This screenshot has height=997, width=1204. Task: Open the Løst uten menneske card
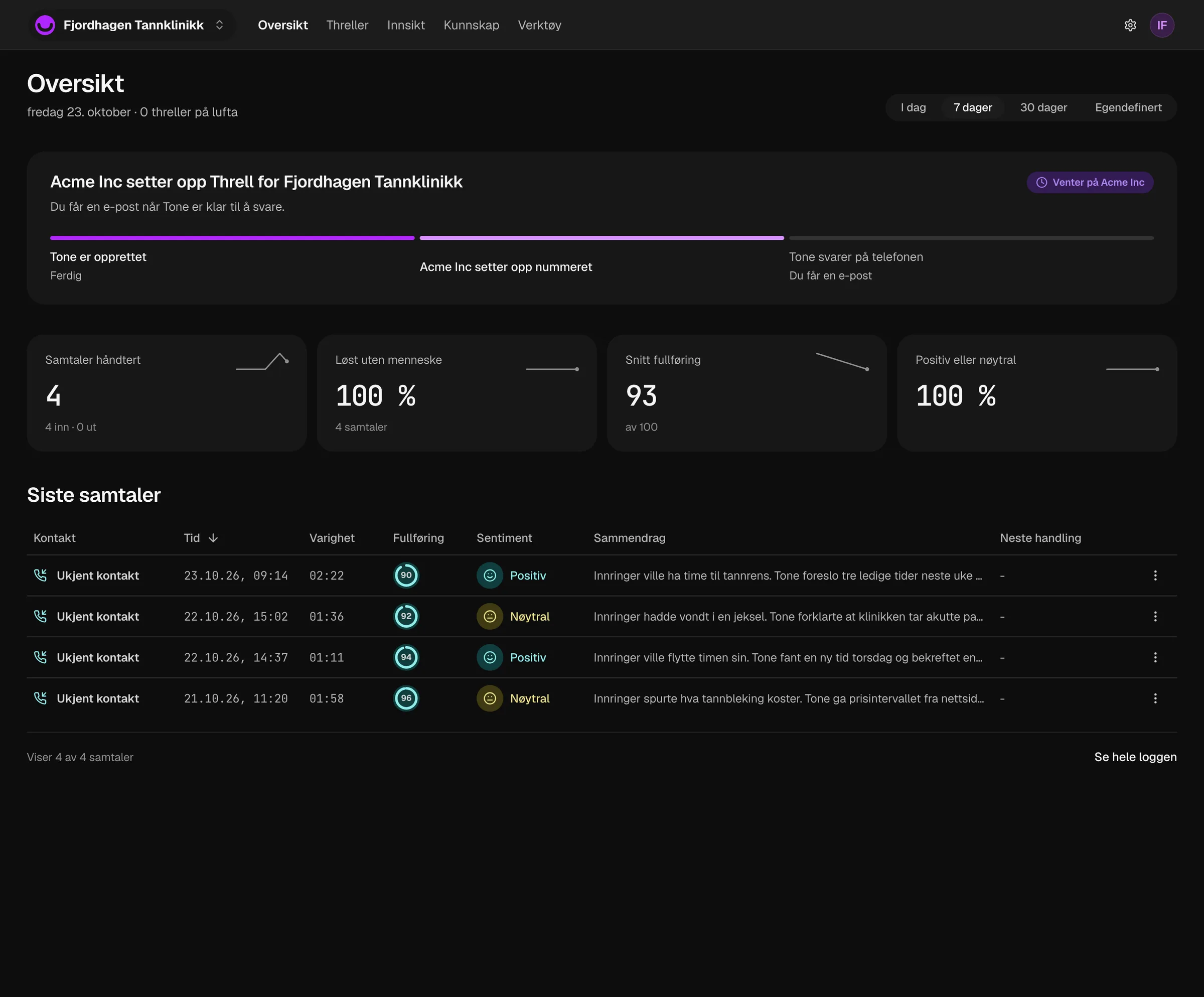click(x=457, y=393)
